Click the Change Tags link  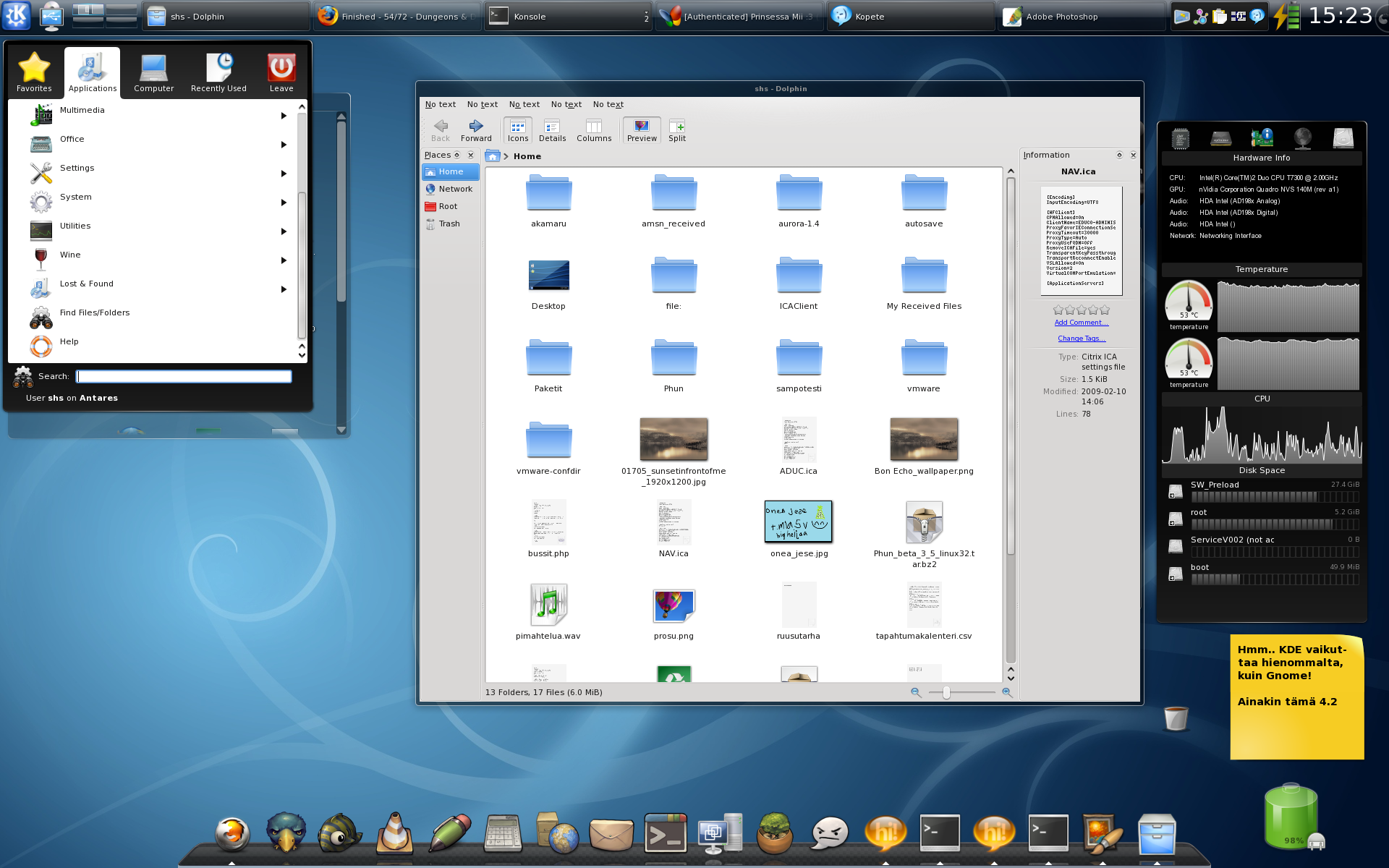click(x=1081, y=339)
